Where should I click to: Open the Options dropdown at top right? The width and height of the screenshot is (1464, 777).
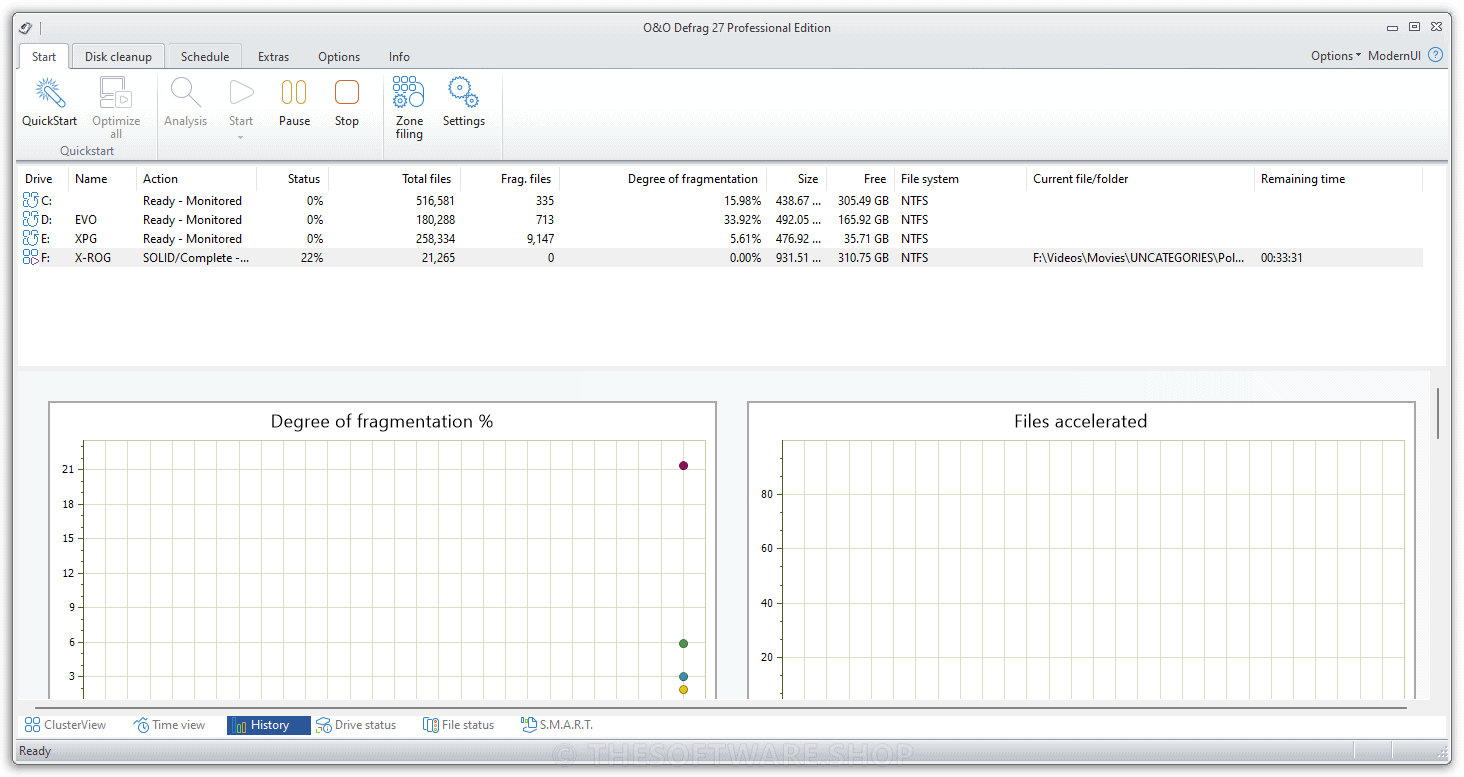click(x=1336, y=56)
